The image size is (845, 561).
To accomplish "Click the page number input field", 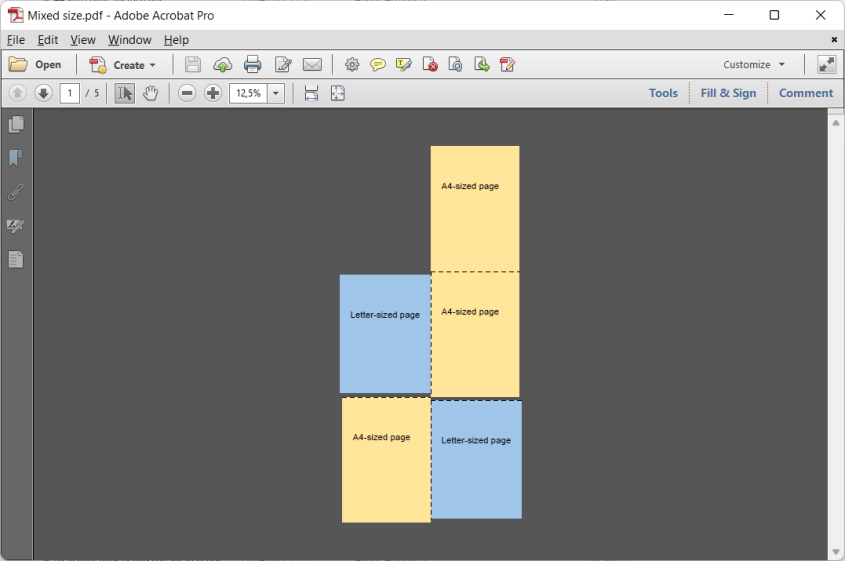I will pyautogui.click(x=69, y=93).
